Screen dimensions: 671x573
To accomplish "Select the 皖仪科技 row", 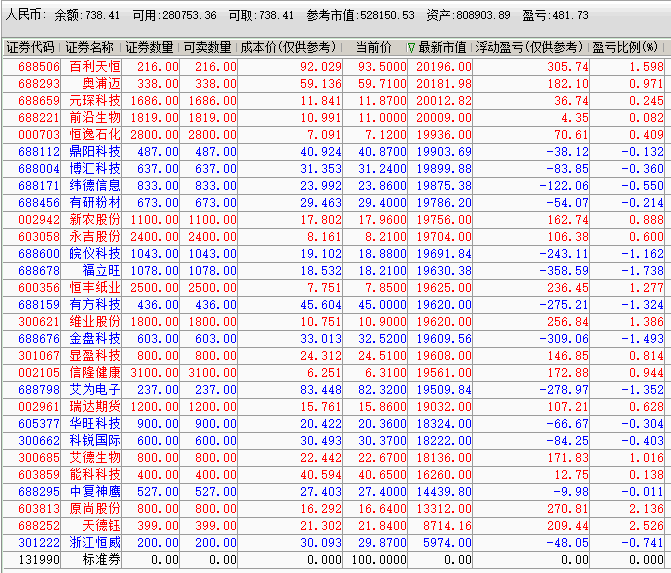I will pos(333,253).
